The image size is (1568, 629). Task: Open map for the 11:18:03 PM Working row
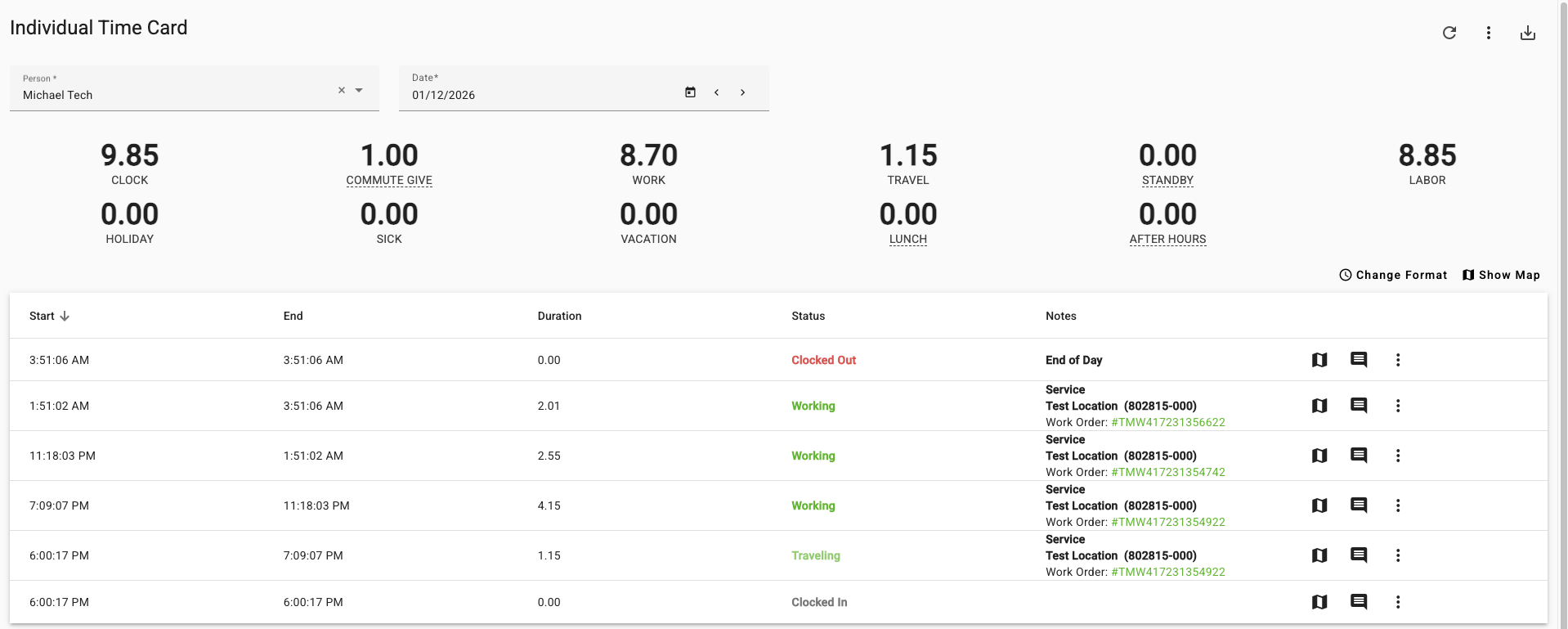point(1319,456)
